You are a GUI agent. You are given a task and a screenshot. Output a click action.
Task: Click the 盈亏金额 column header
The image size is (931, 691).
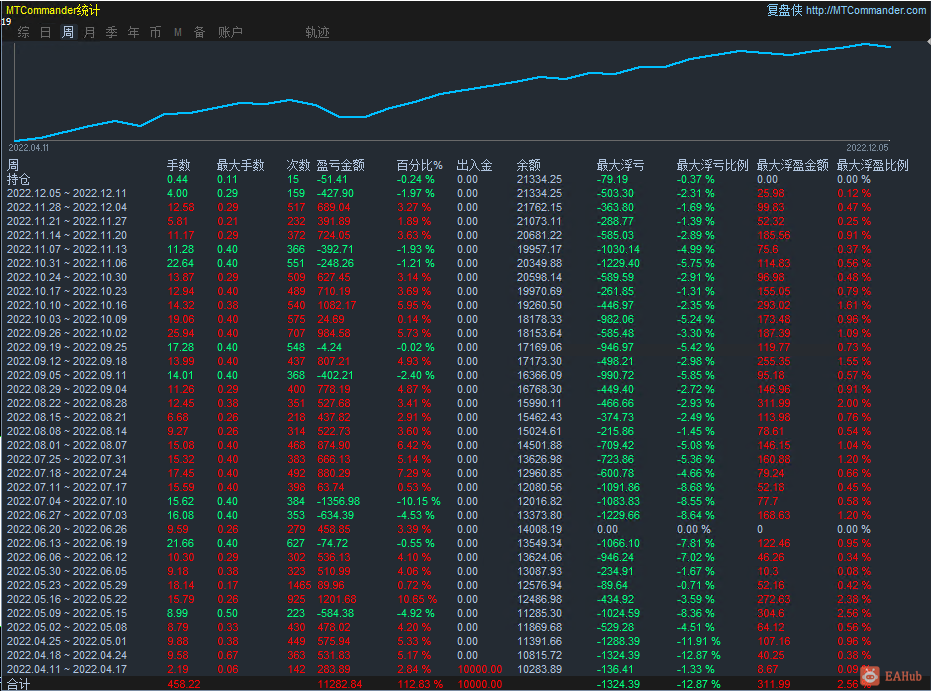click(x=340, y=165)
